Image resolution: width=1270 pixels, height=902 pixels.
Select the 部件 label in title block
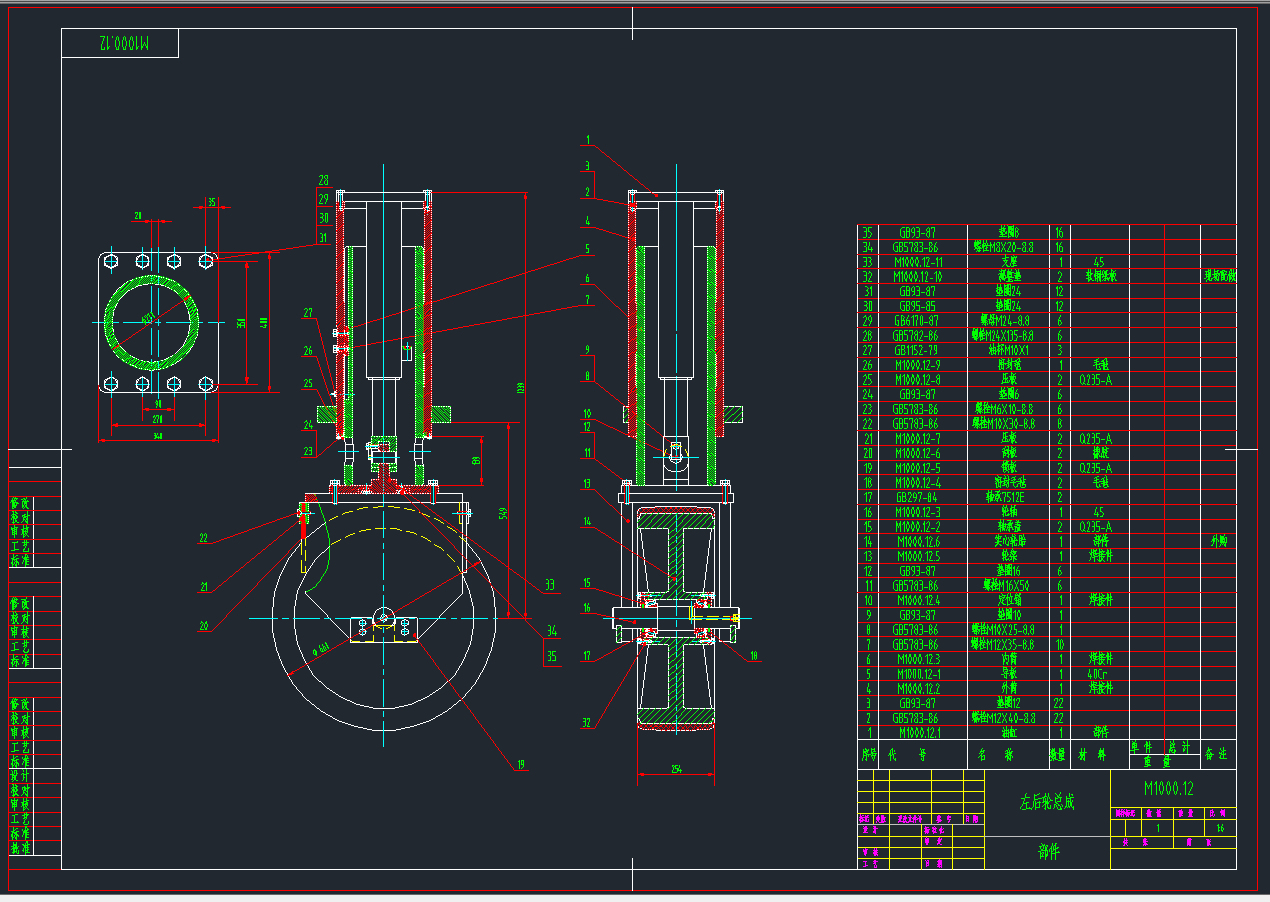coord(1048,852)
